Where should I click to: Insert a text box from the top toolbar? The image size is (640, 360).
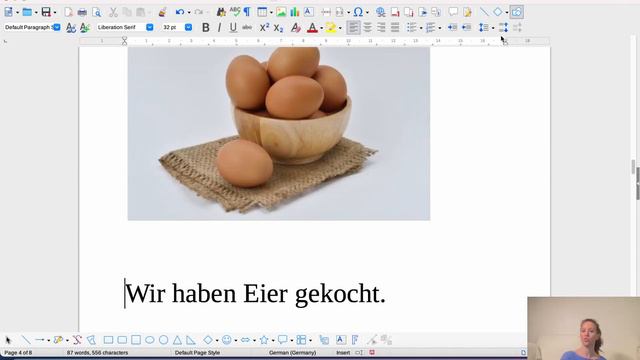point(309,12)
